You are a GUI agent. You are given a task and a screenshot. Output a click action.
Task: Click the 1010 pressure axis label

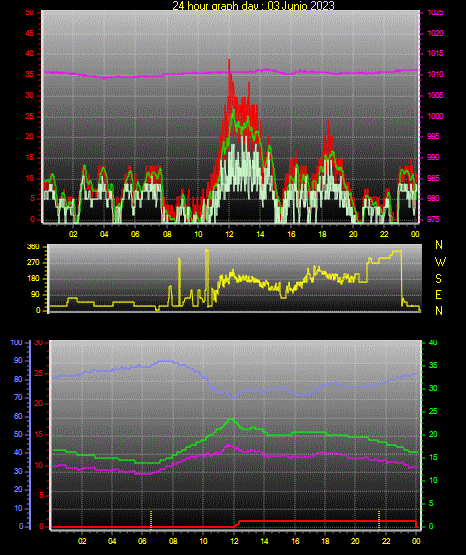(435, 74)
